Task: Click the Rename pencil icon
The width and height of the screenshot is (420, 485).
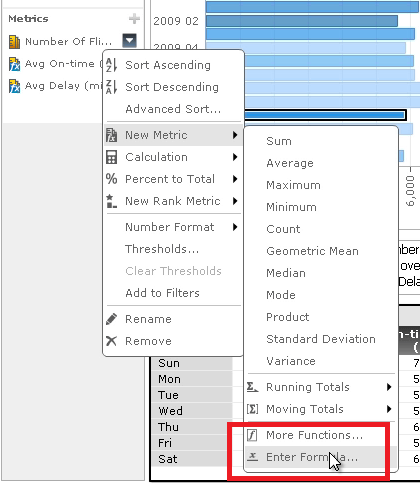Action: (111, 319)
